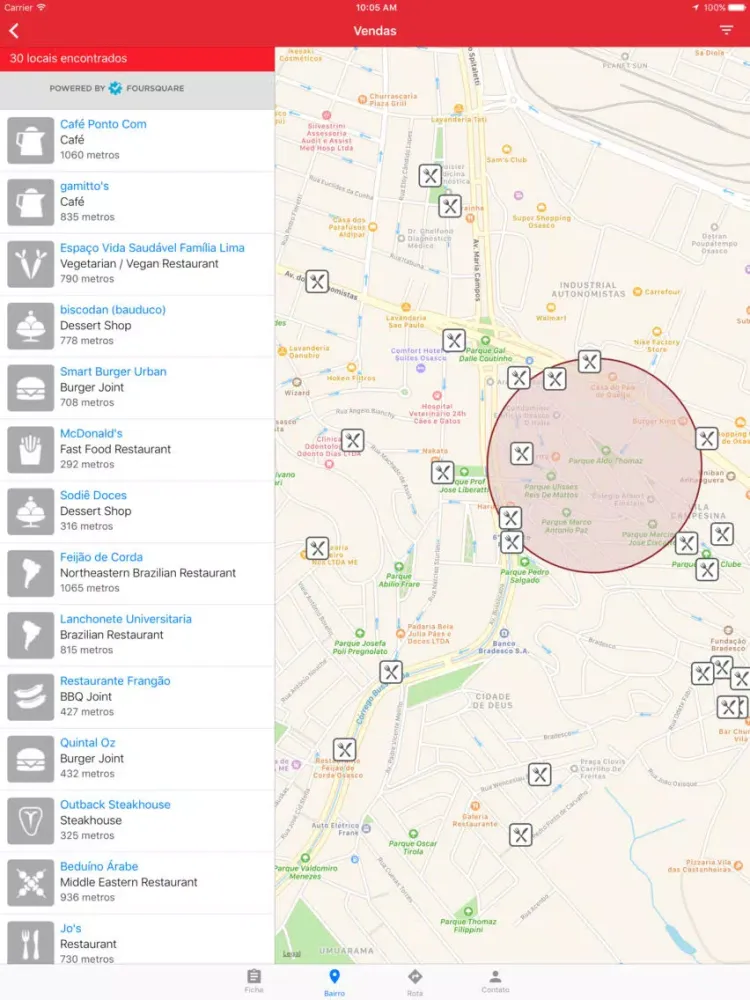Open the filter icon in header
750x1000 pixels.
(726, 30)
